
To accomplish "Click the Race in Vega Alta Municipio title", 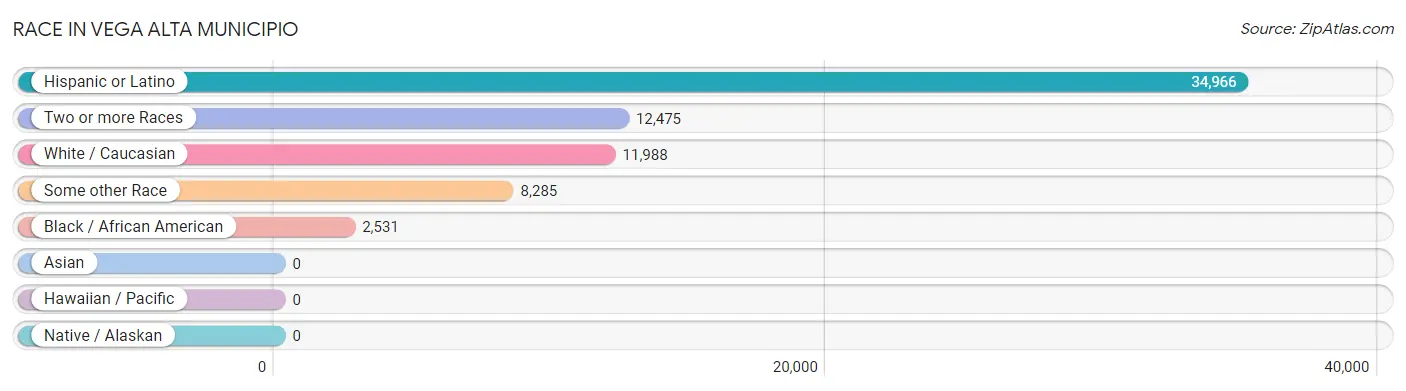I will point(155,29).
